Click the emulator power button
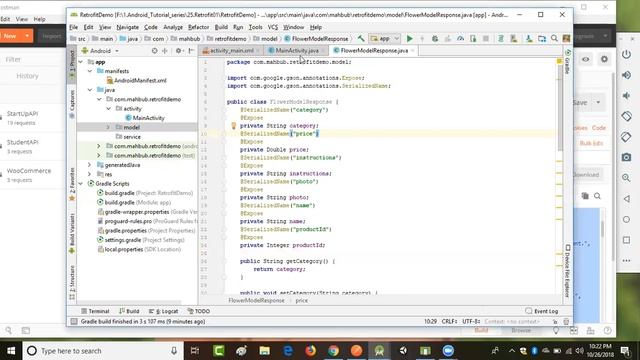The height and width of the screenshot is (360, 640). (x=626, y=54)
